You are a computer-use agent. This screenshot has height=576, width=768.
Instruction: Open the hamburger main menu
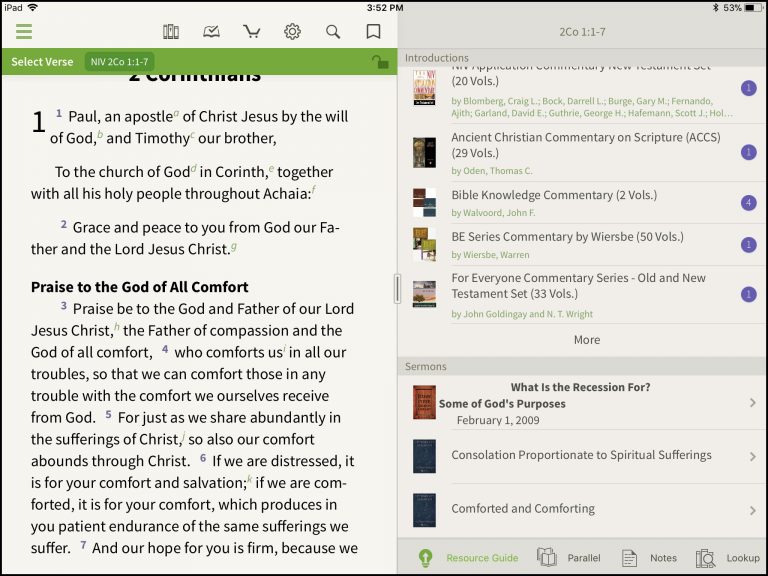24,31
